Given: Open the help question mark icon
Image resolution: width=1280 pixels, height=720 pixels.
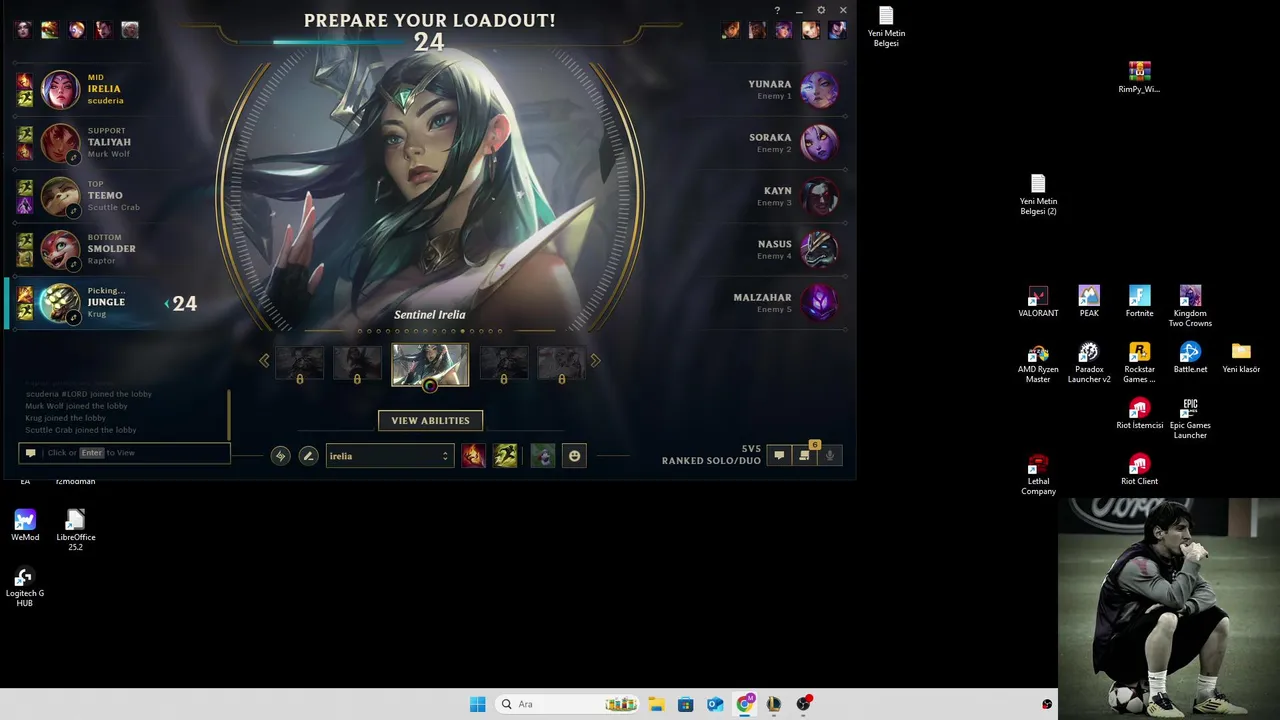Looking at the screenshot, I should pos(777,11).
